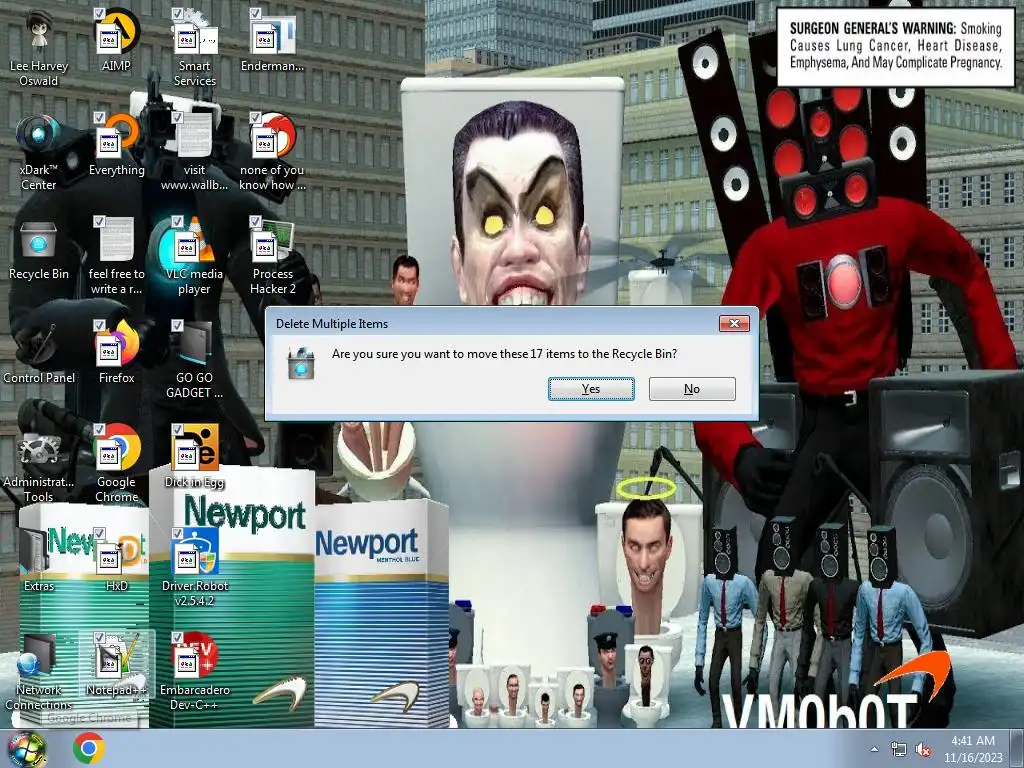Toggle the checkbox on Smart Services icon
Viewport: 1024px width, 768px height.
[177, 14]
